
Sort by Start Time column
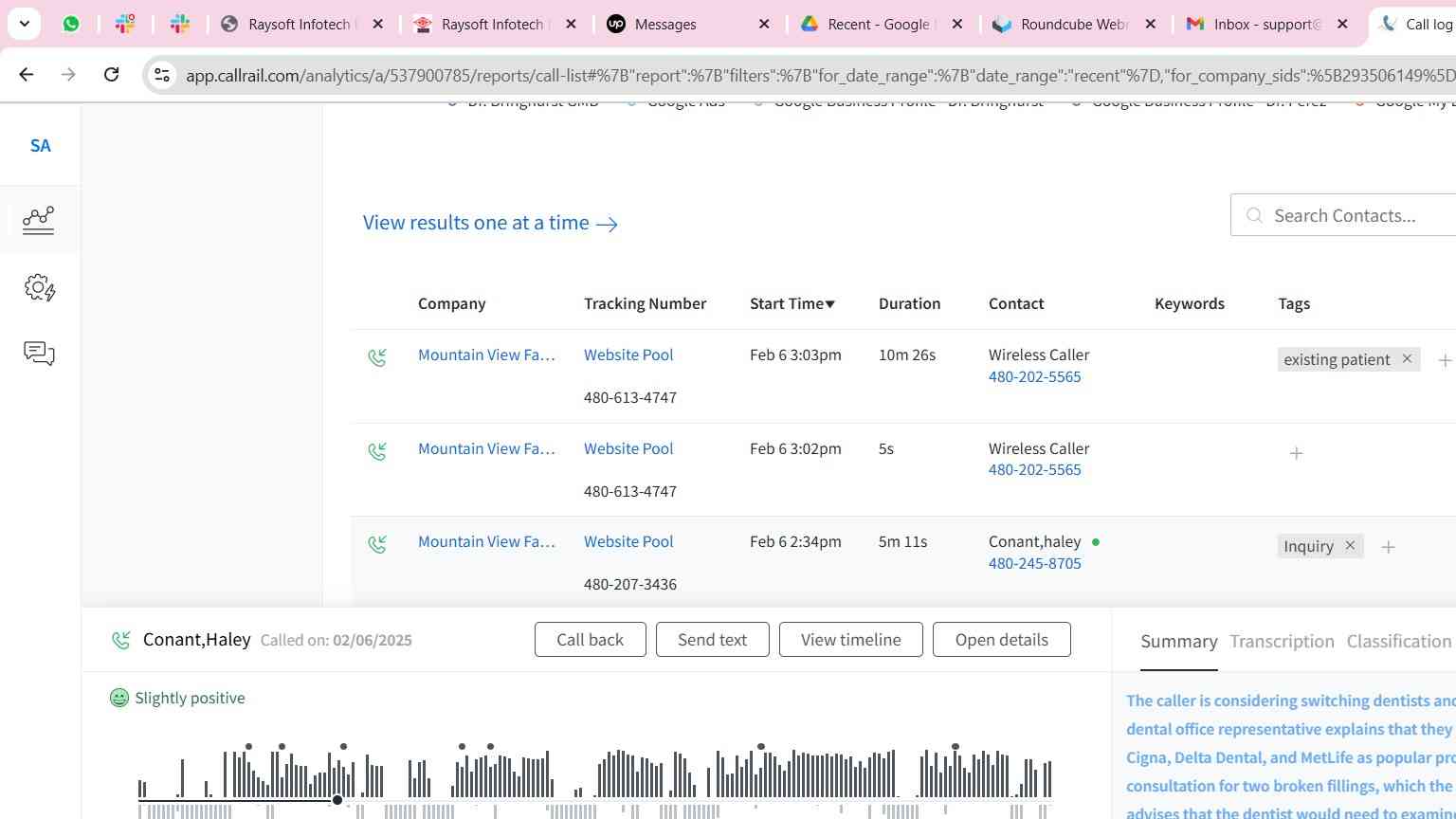click(792, 303)
